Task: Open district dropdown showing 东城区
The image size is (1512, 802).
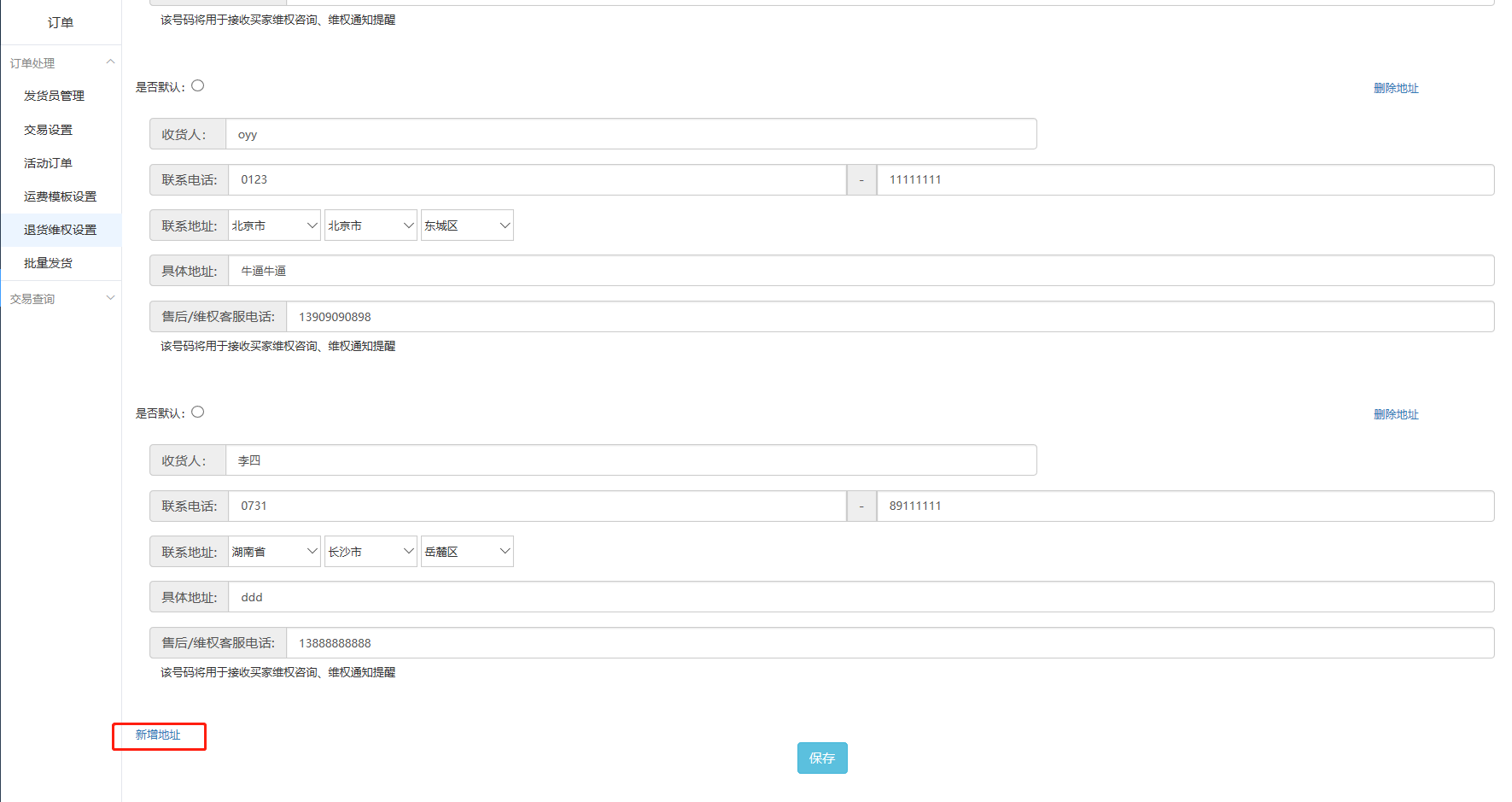Action: coord(467,225)
